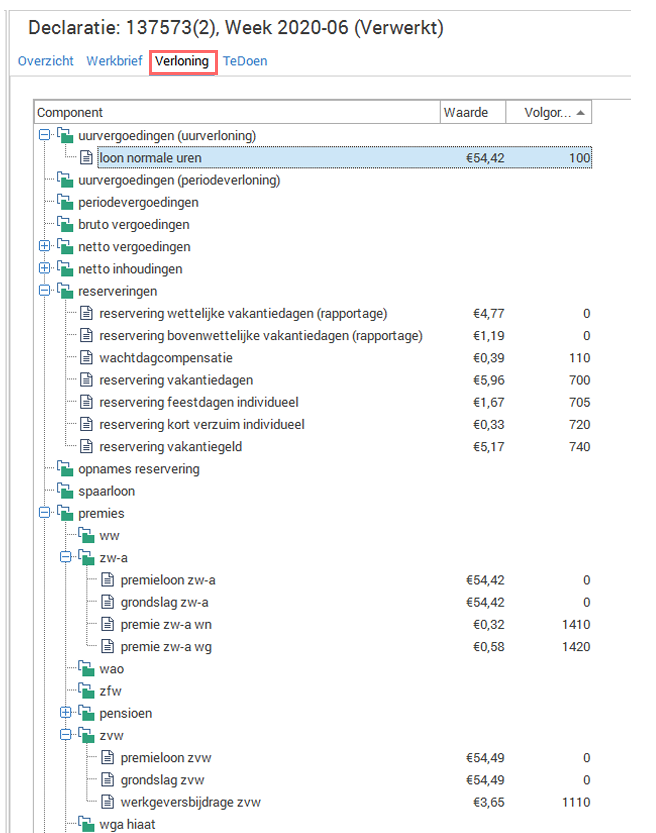The height and width of the screenshot is (833, 656).
Task: Click the folder icon beside 'bruto vergoedingen'
Action: 65,225
